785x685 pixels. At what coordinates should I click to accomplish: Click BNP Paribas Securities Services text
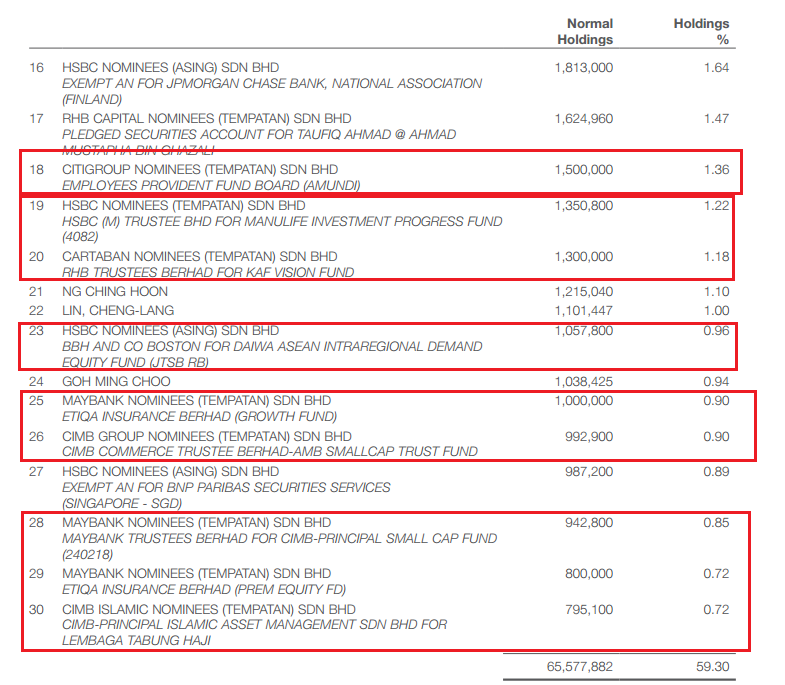tap(226, 487)
